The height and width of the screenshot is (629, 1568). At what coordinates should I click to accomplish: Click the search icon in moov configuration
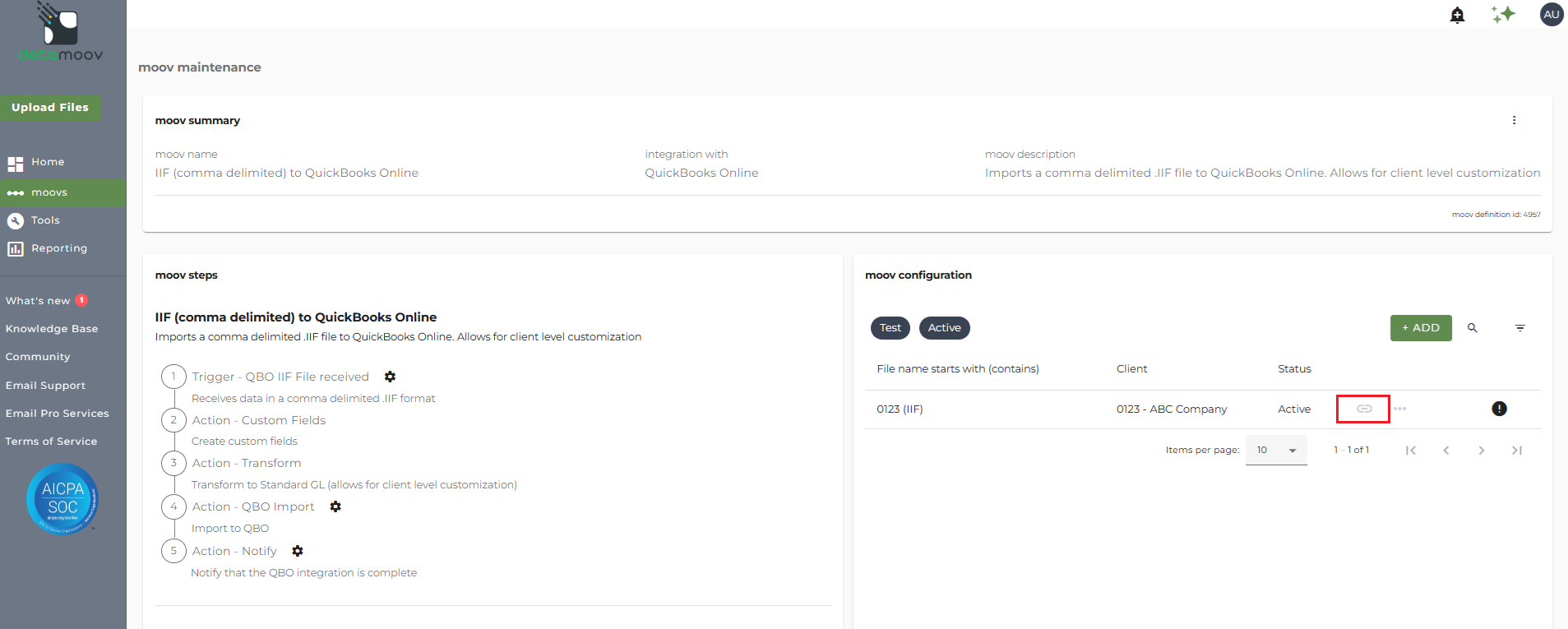pyautogui.click(x=1473, y=328)
